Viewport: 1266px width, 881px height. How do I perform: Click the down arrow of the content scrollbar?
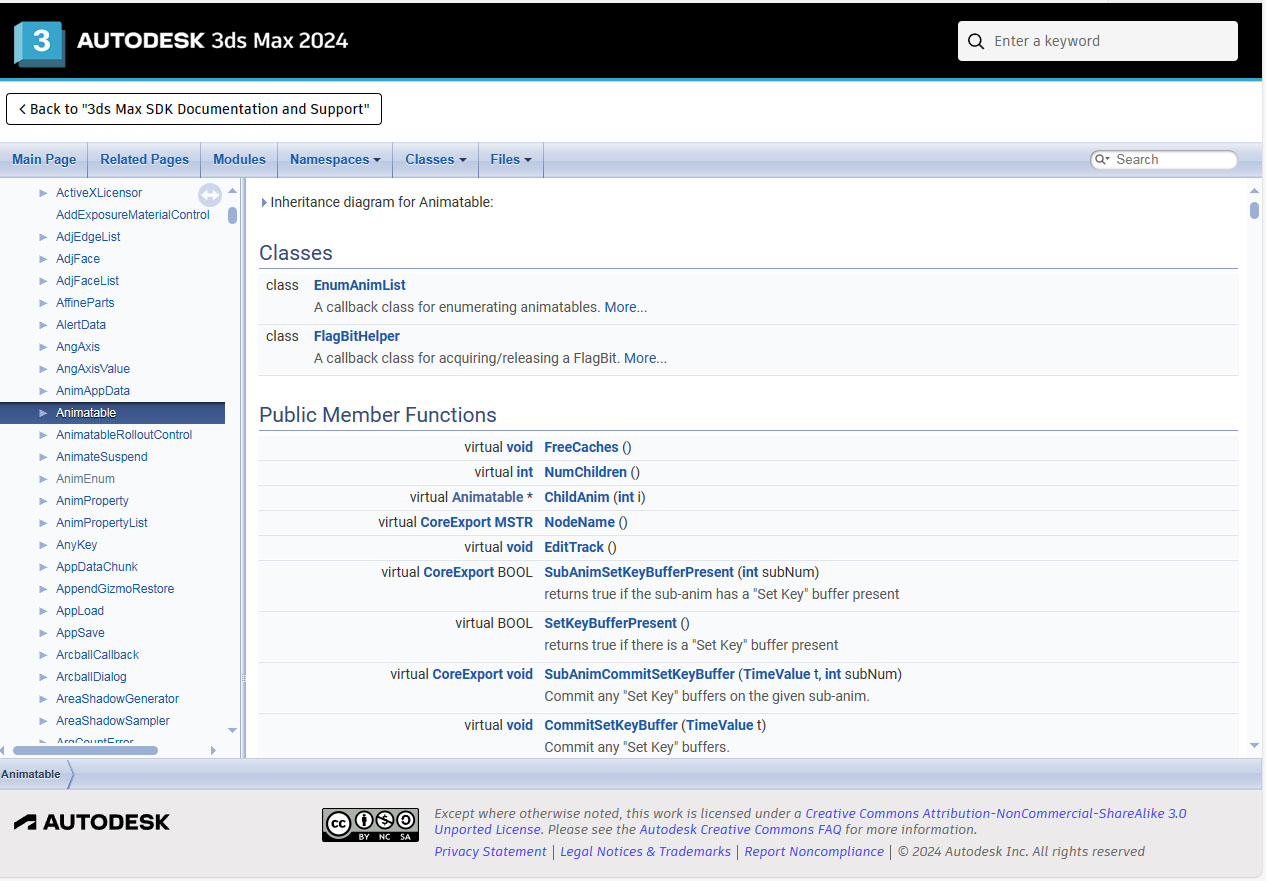coord(1255,745)
